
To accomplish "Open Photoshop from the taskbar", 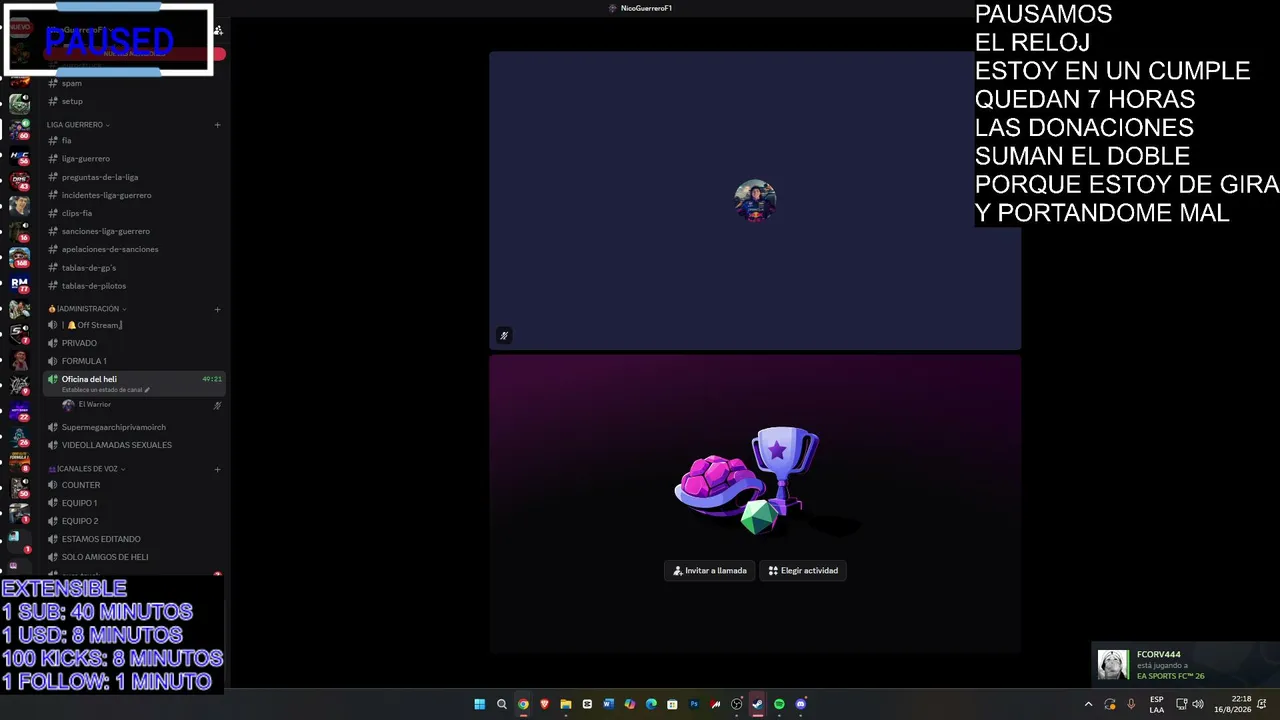I will click(694, 704).
